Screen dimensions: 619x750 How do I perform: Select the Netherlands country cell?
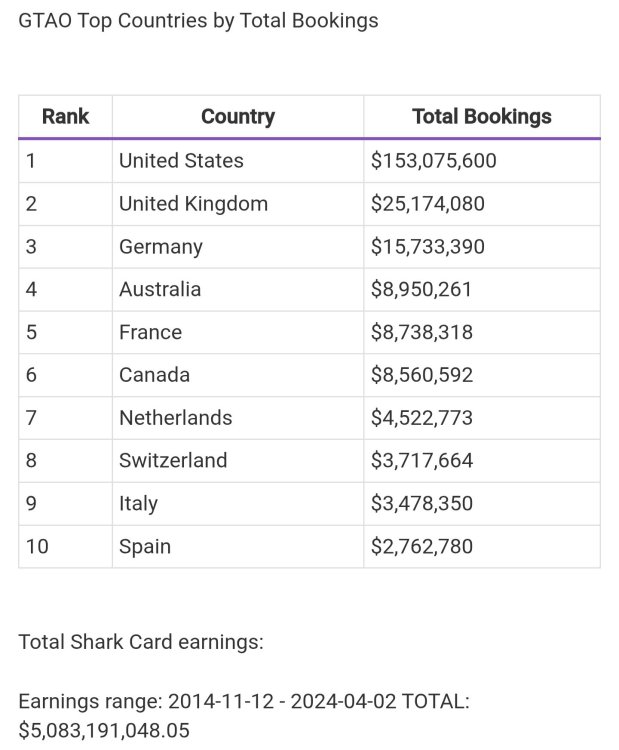point(175,419)
